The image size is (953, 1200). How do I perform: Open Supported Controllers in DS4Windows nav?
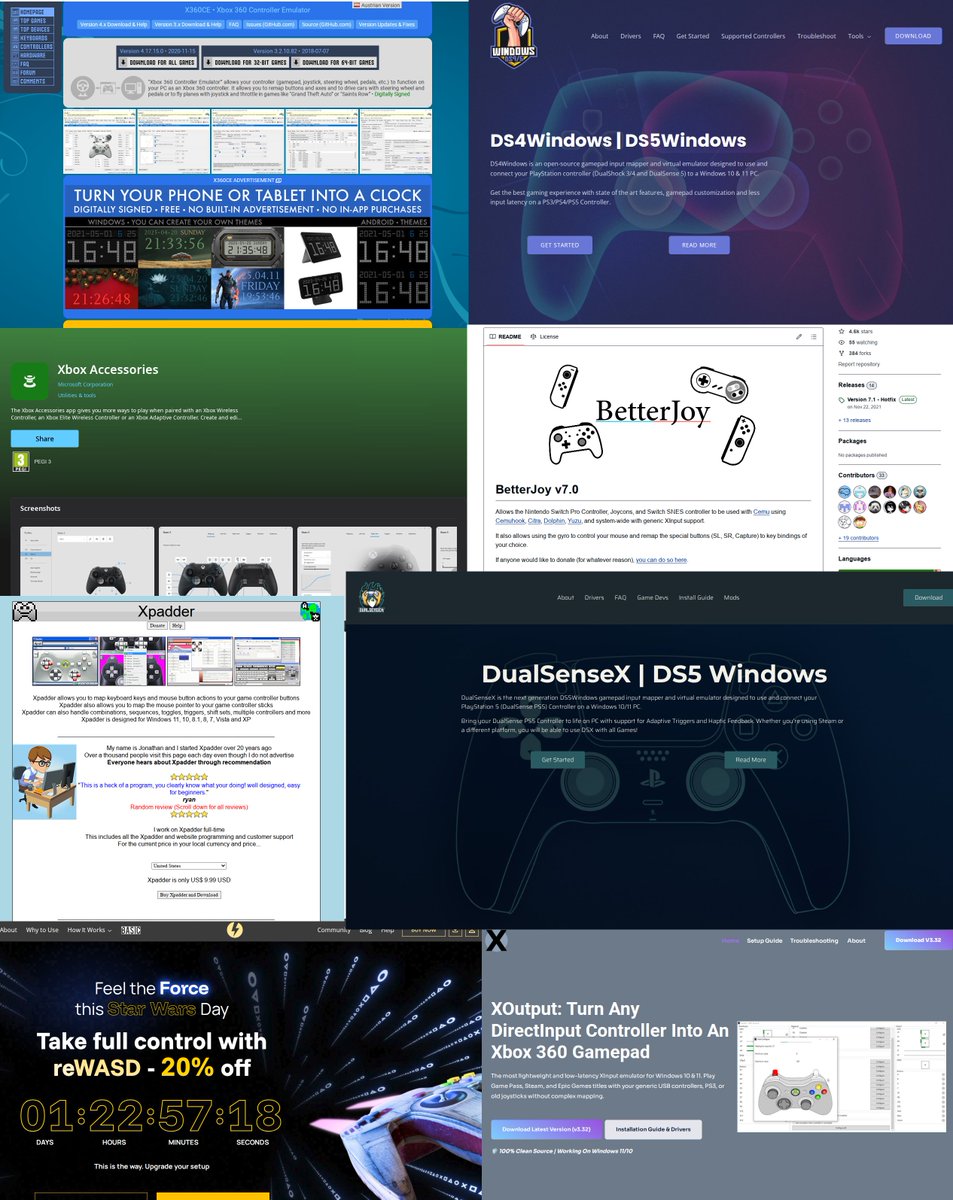753,36
